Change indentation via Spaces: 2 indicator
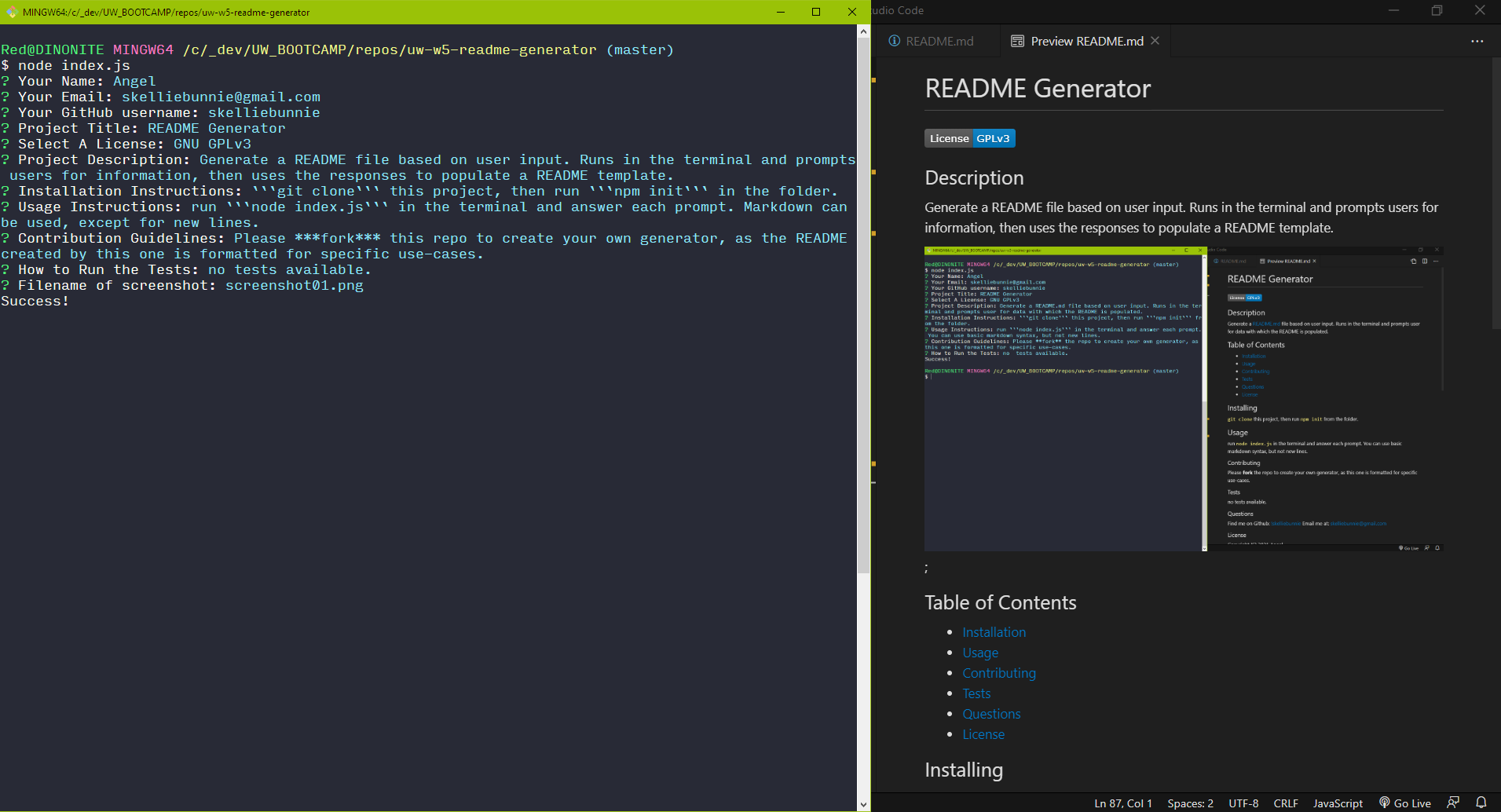This screenshot has height=812, width=1501. point(1190,803)
